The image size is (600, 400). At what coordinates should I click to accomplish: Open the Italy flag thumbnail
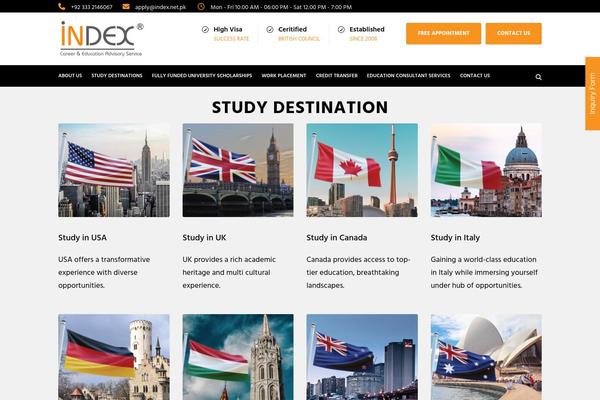486,170
